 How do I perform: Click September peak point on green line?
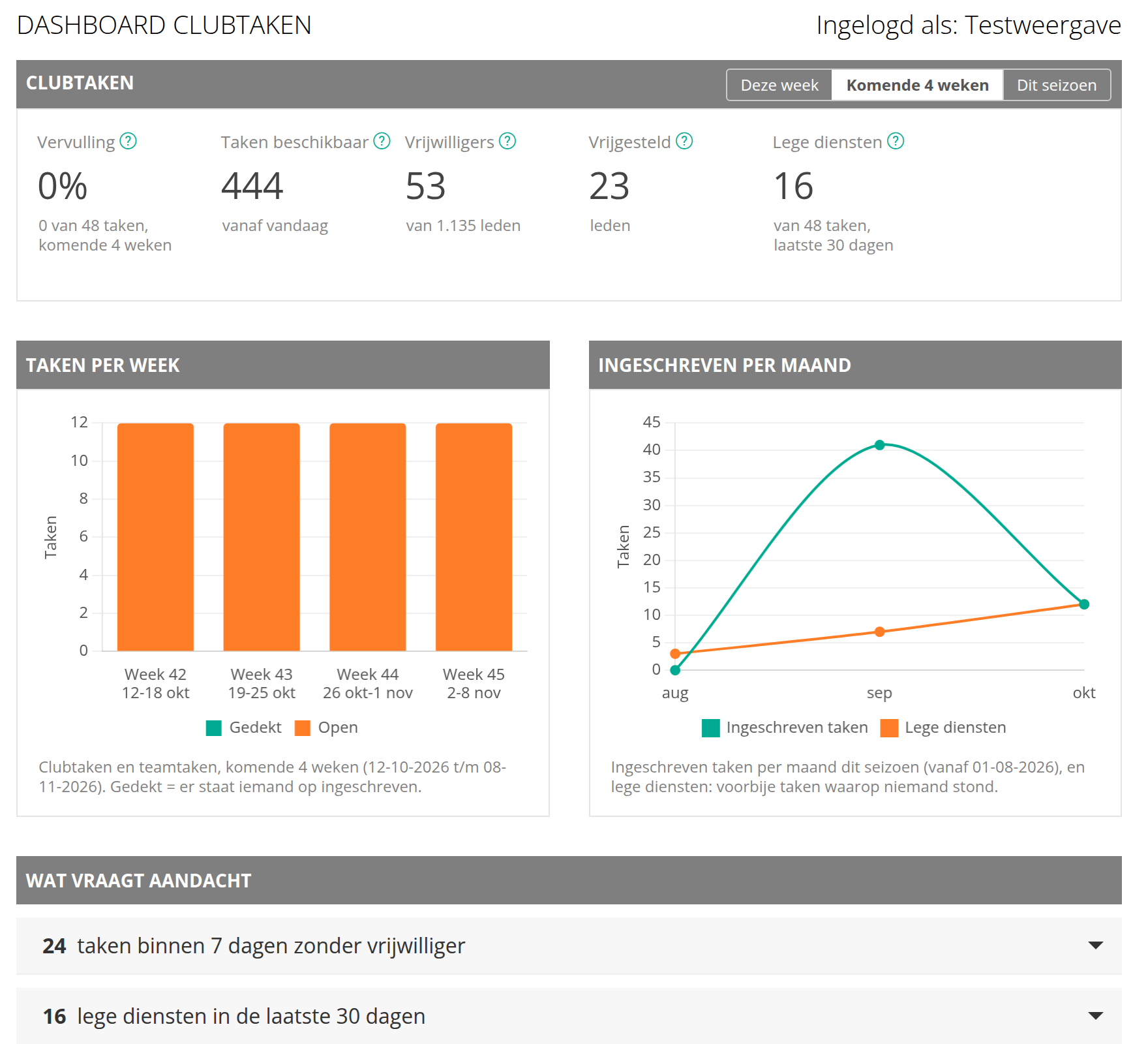pos(879,445)
